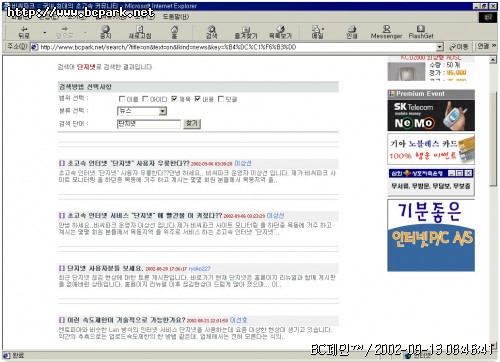Click the 완료 status bar text
The height and width of the screenshot is (362, 500).
coord(18,356)
